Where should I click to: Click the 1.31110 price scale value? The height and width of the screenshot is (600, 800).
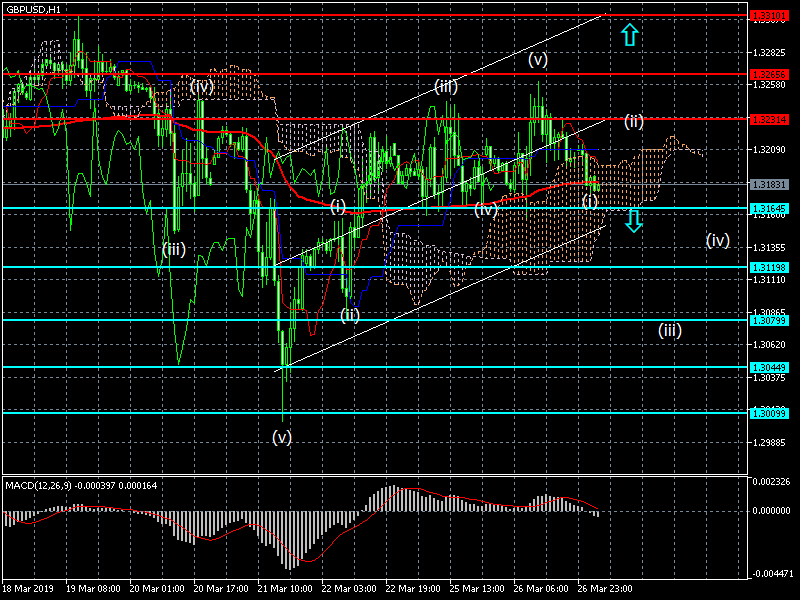click(769, 280)
